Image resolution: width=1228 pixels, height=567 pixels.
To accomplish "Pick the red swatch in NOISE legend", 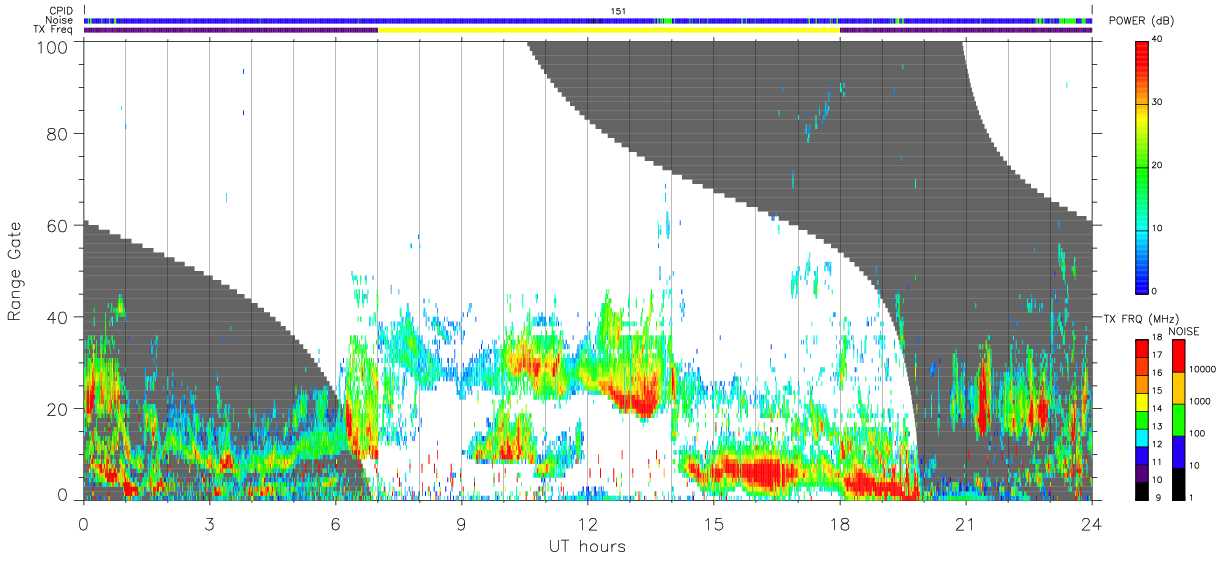I will coord(1178,356).
